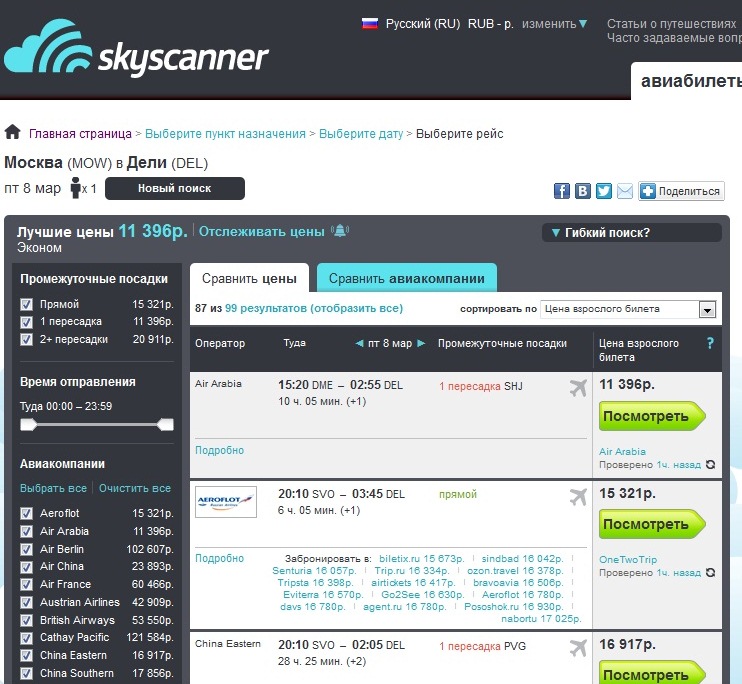Screen dimensions: 742x684
Task: Select the Сравнить цены tab
Action: pyautogui.click(x=250, y=279)
